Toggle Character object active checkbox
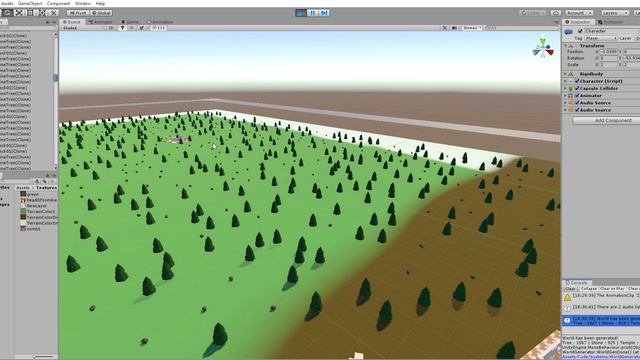Screen dimensions: 640x360 pyautogui.click(x=580, y=31)
